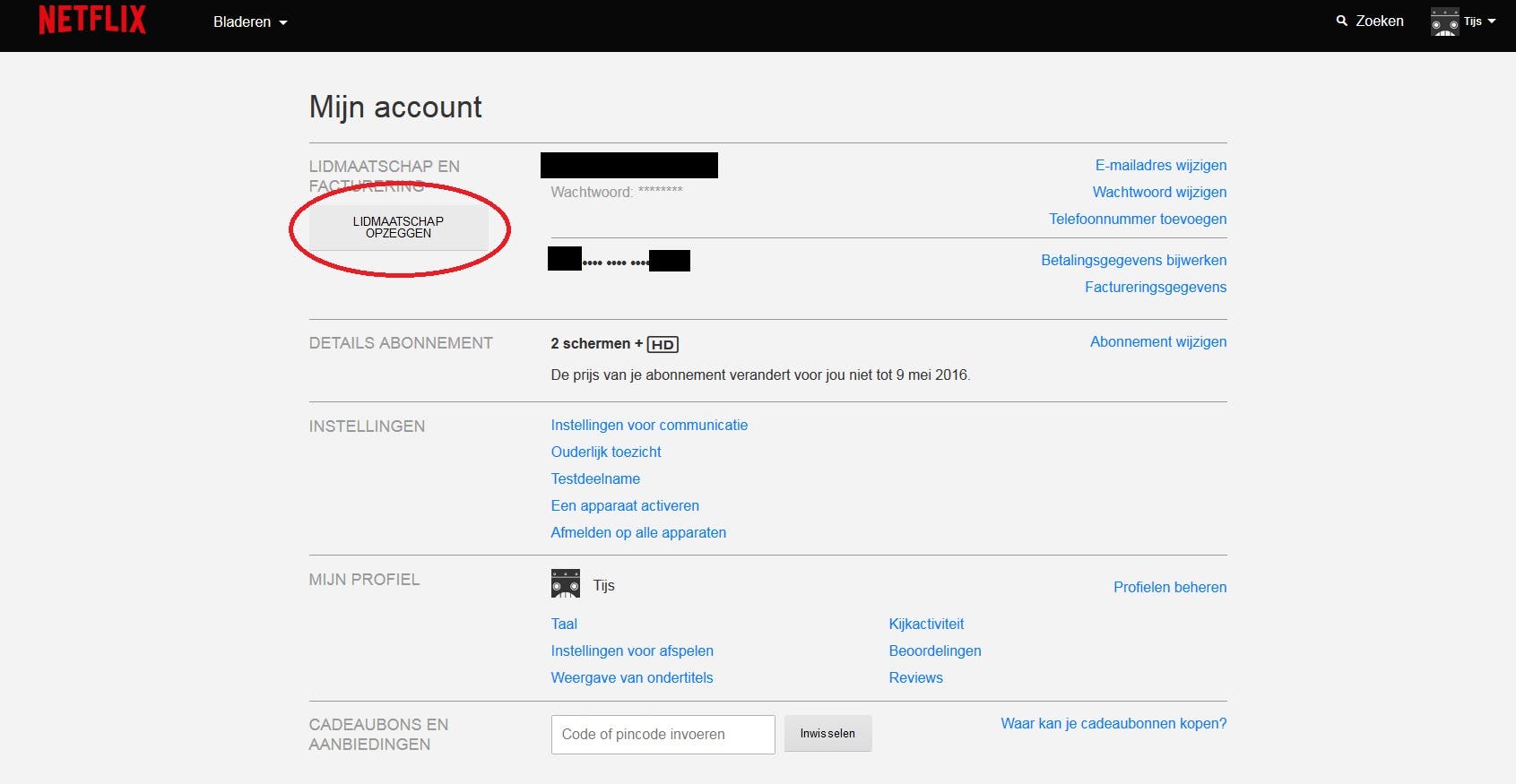This screenshot has height=784, width=1516.
Task: Click the profile avatar beside Tijs in Mijn profiel
Action: coord(566,584)
